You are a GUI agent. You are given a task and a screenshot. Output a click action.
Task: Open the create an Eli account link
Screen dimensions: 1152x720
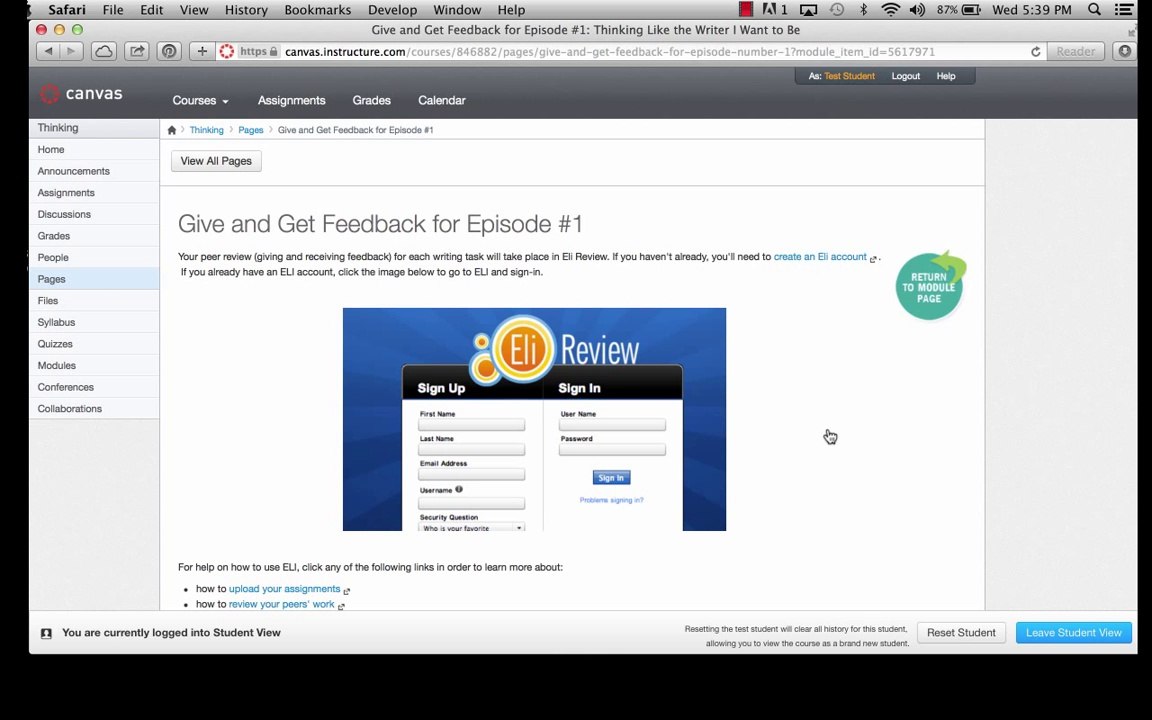pos(820,257)
